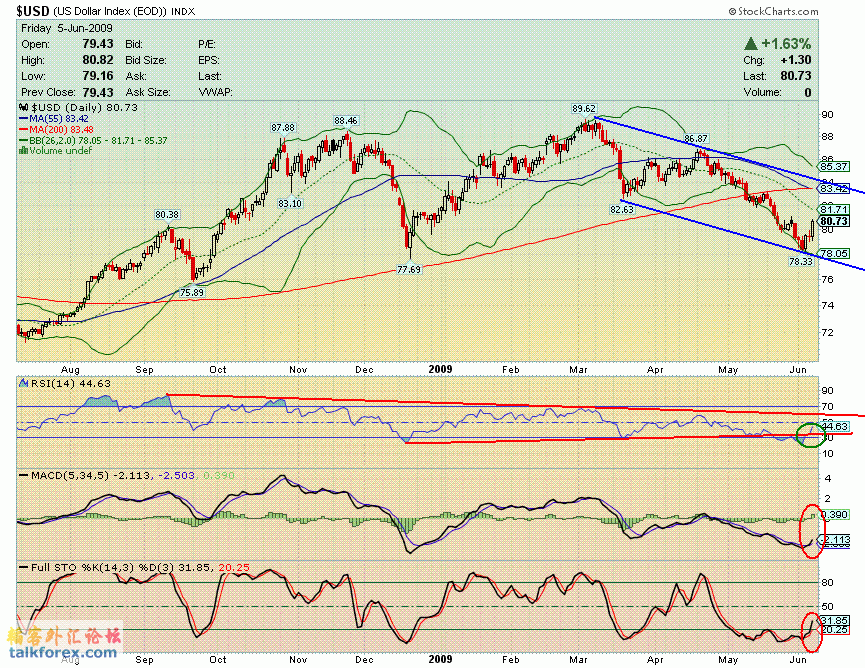
Task: Click the 77.69 low price label
Action: [409, 269]
